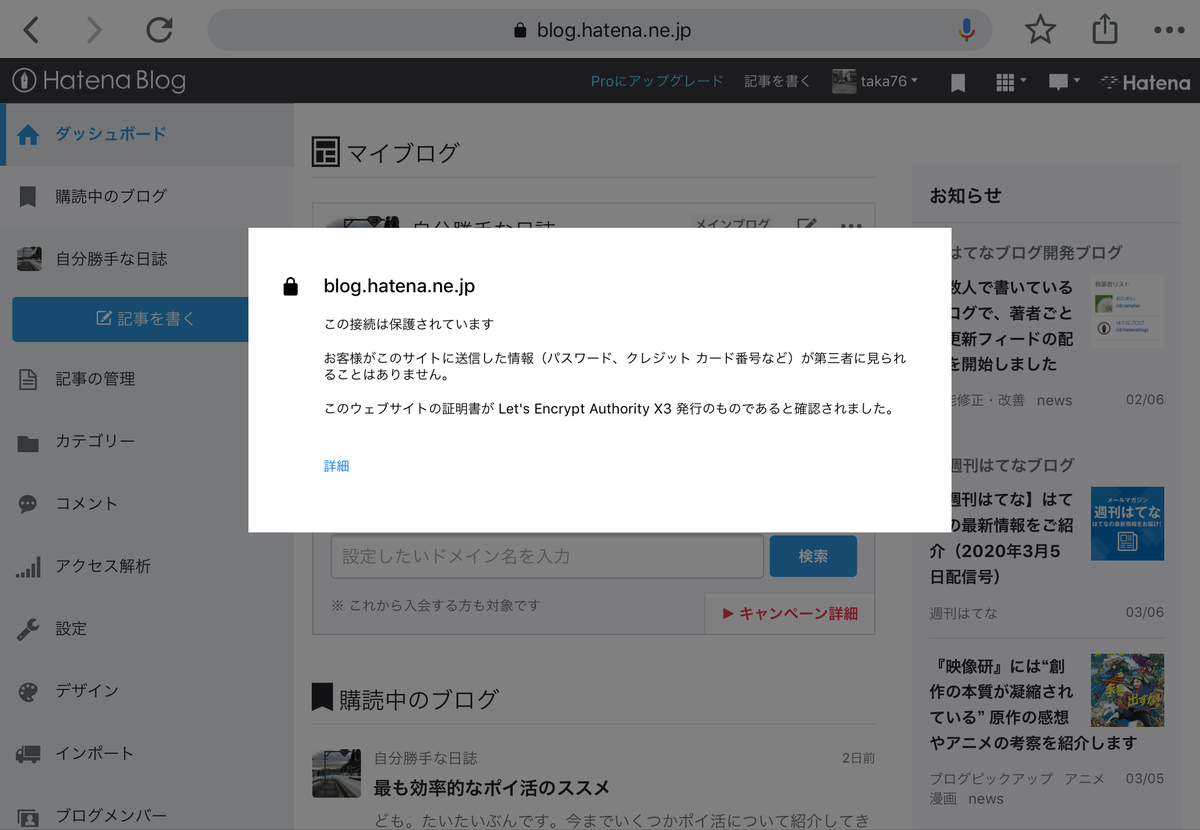This screenshot has width=1200, height=830.
Task: Open the 『映像研』には news article
Action: click(x=1003, y=704)
